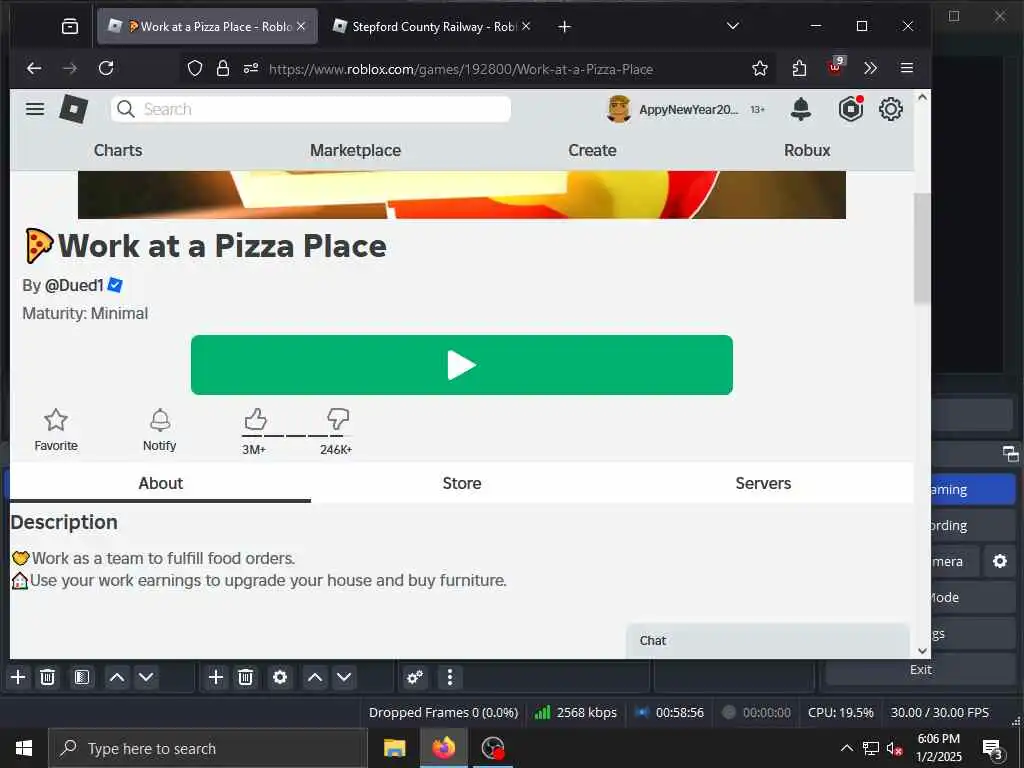Switch to the Store tab

click(x=462, y=483)
